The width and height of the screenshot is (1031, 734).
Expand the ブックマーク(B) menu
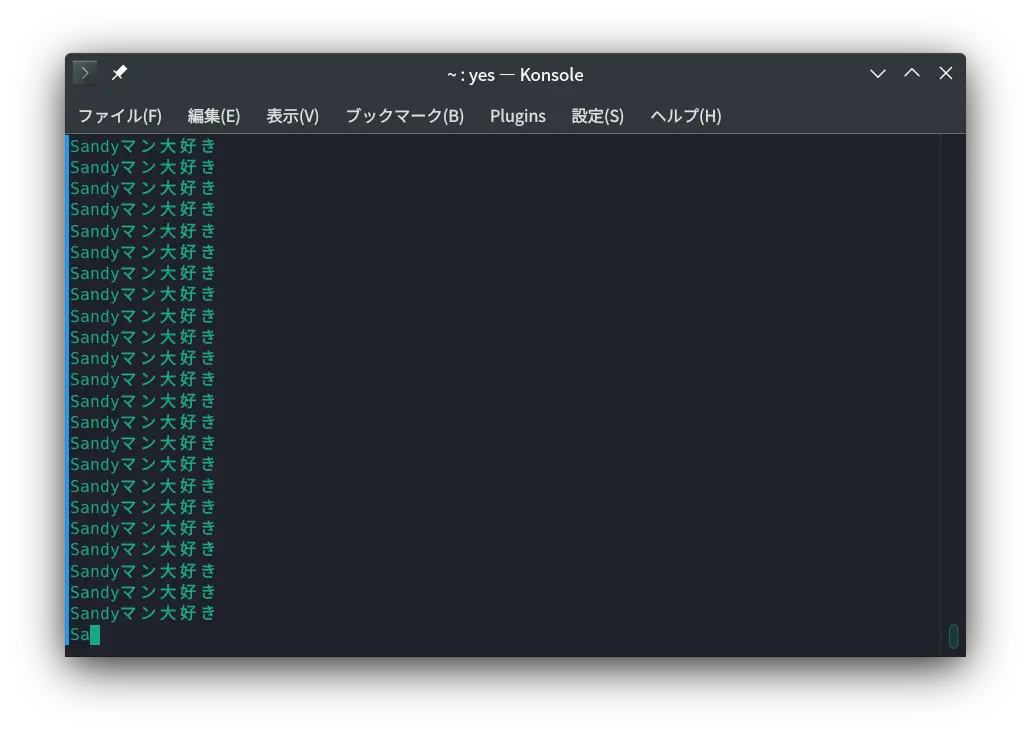point(404,116)
